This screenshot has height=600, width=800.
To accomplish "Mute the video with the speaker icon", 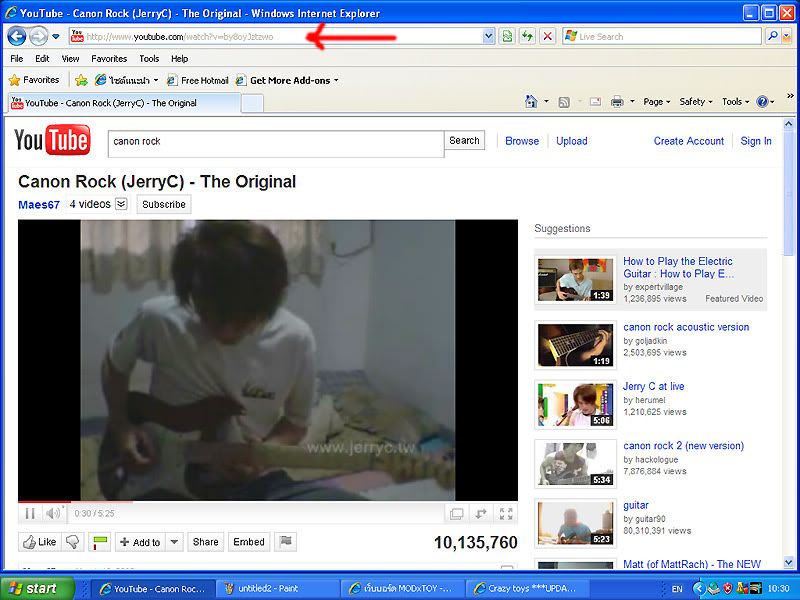I will (x=53, y=513).
